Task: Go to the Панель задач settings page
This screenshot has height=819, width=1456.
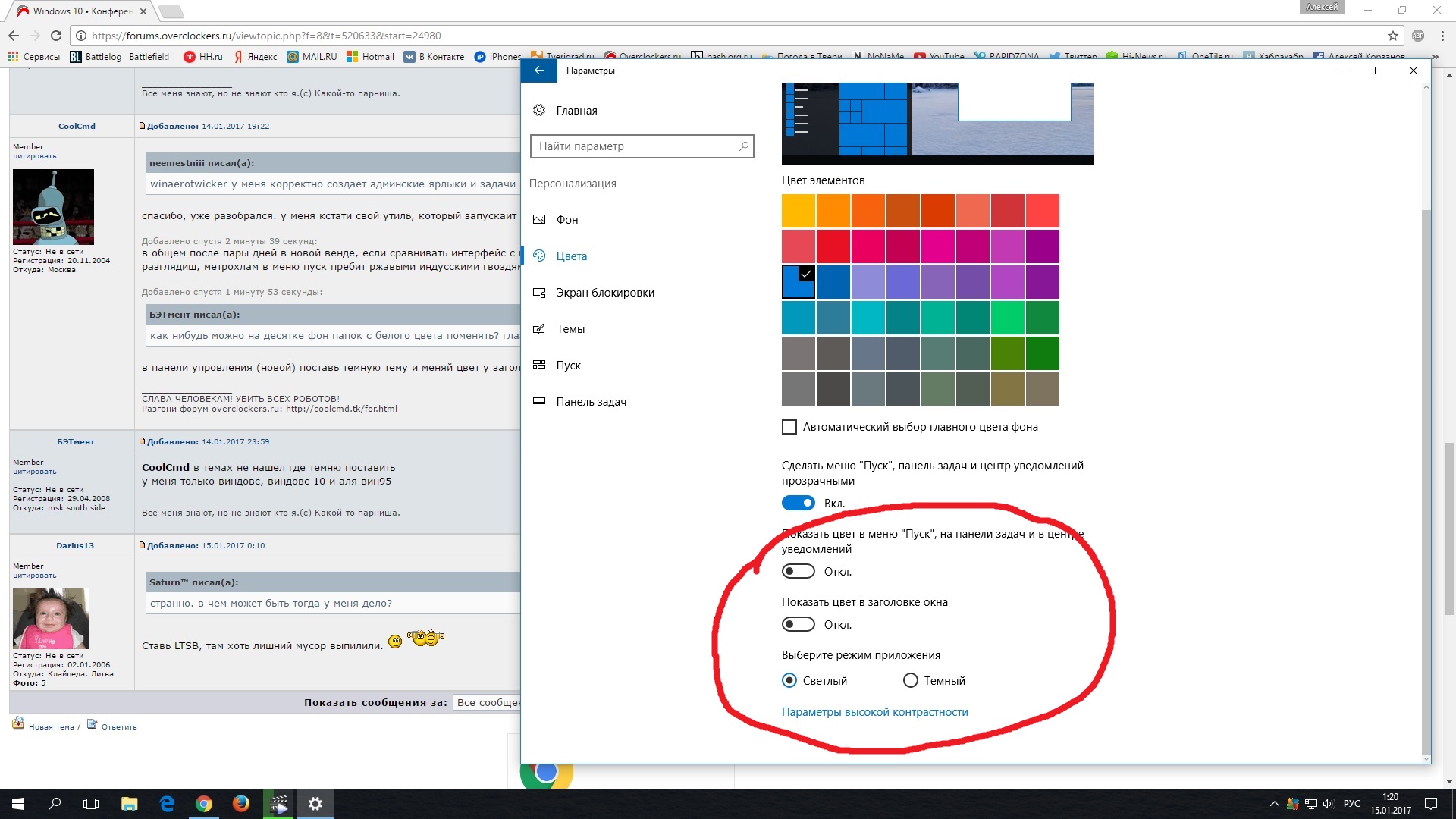Action: (x=591, y=402)
